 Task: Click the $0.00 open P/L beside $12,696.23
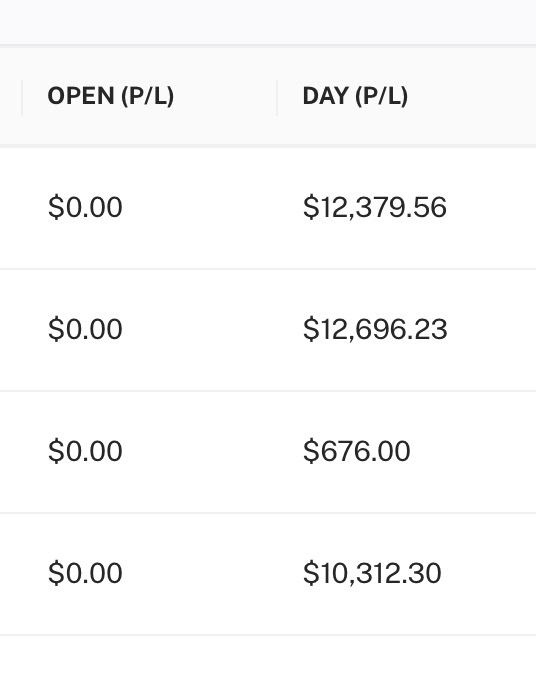click(85, 329)
